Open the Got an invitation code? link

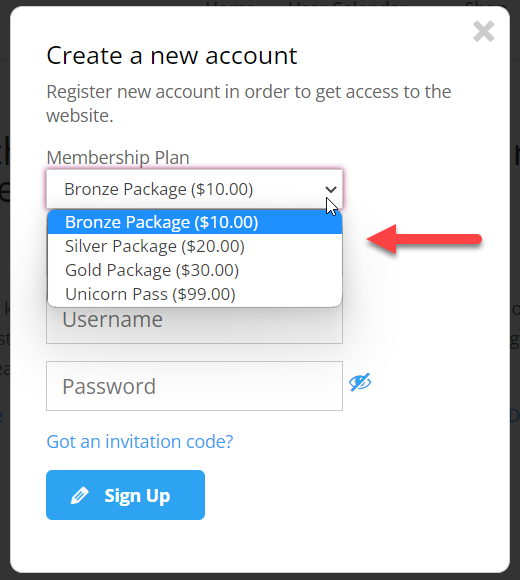(x=140, y=441)
